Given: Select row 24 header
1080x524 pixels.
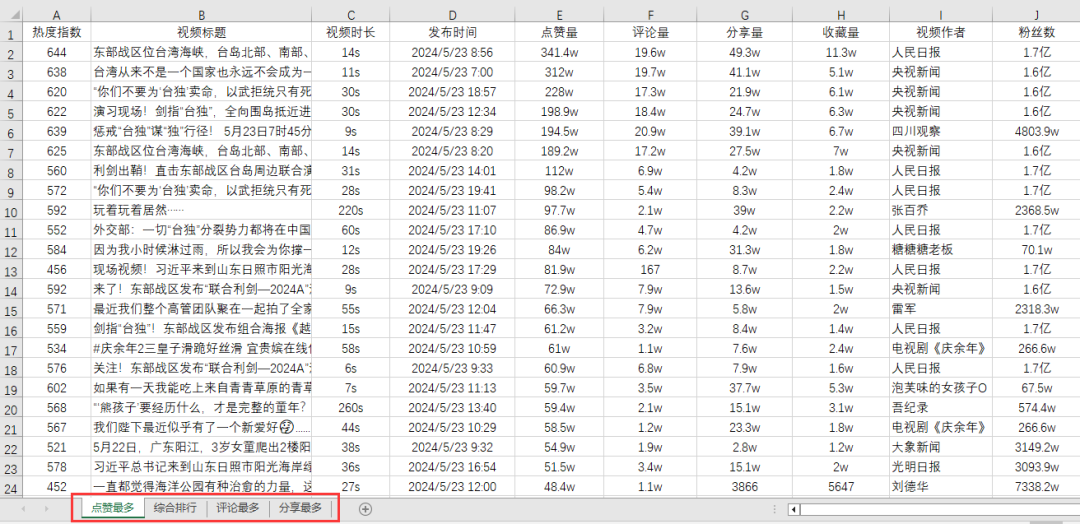Looking at the screenshot, I should pyautogui.click(x=11, y=487).
